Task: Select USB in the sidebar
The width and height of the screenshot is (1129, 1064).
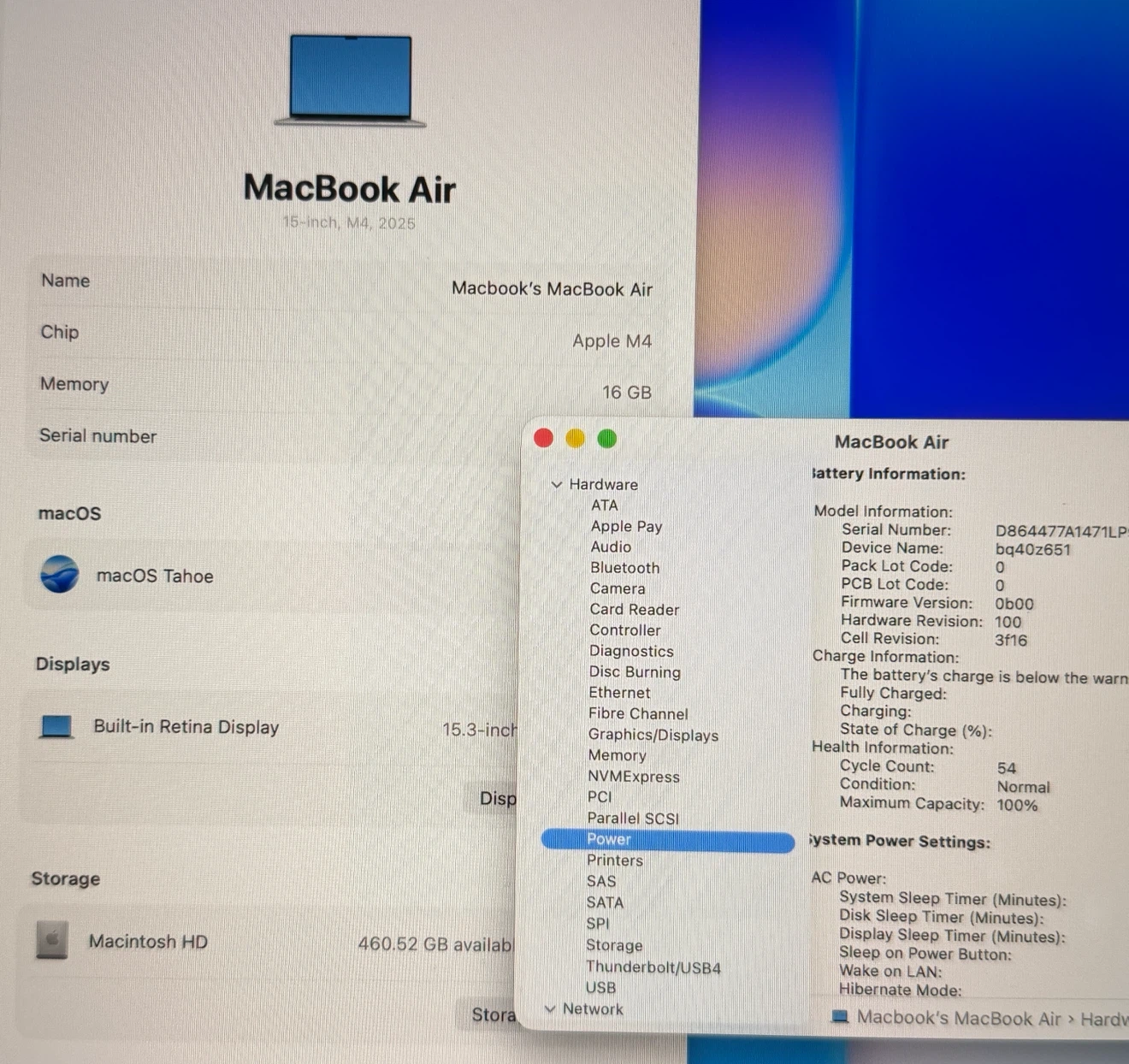Action: [x=600, y=988]
